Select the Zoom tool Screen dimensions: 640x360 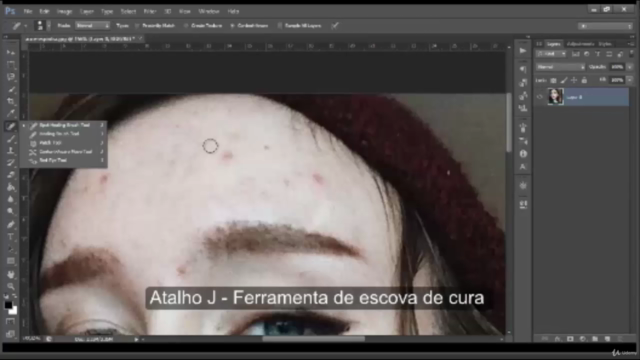[x=11, y=286]
